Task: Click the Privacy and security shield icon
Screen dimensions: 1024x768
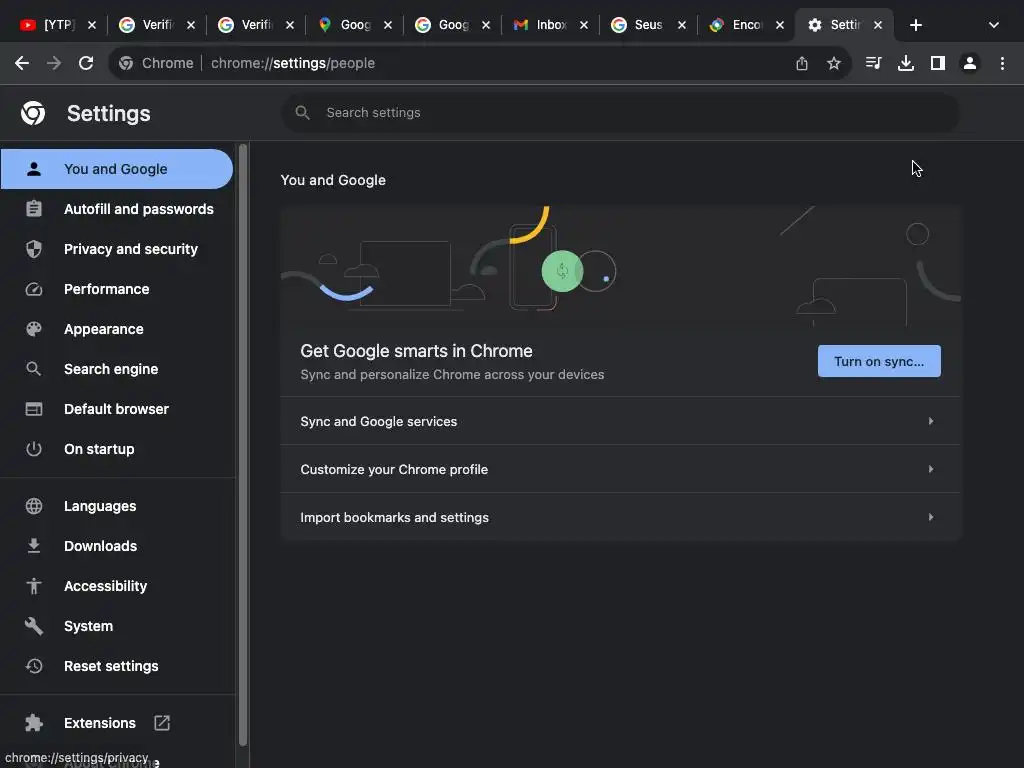Action: pyautogui.click(x=34, y=249)
